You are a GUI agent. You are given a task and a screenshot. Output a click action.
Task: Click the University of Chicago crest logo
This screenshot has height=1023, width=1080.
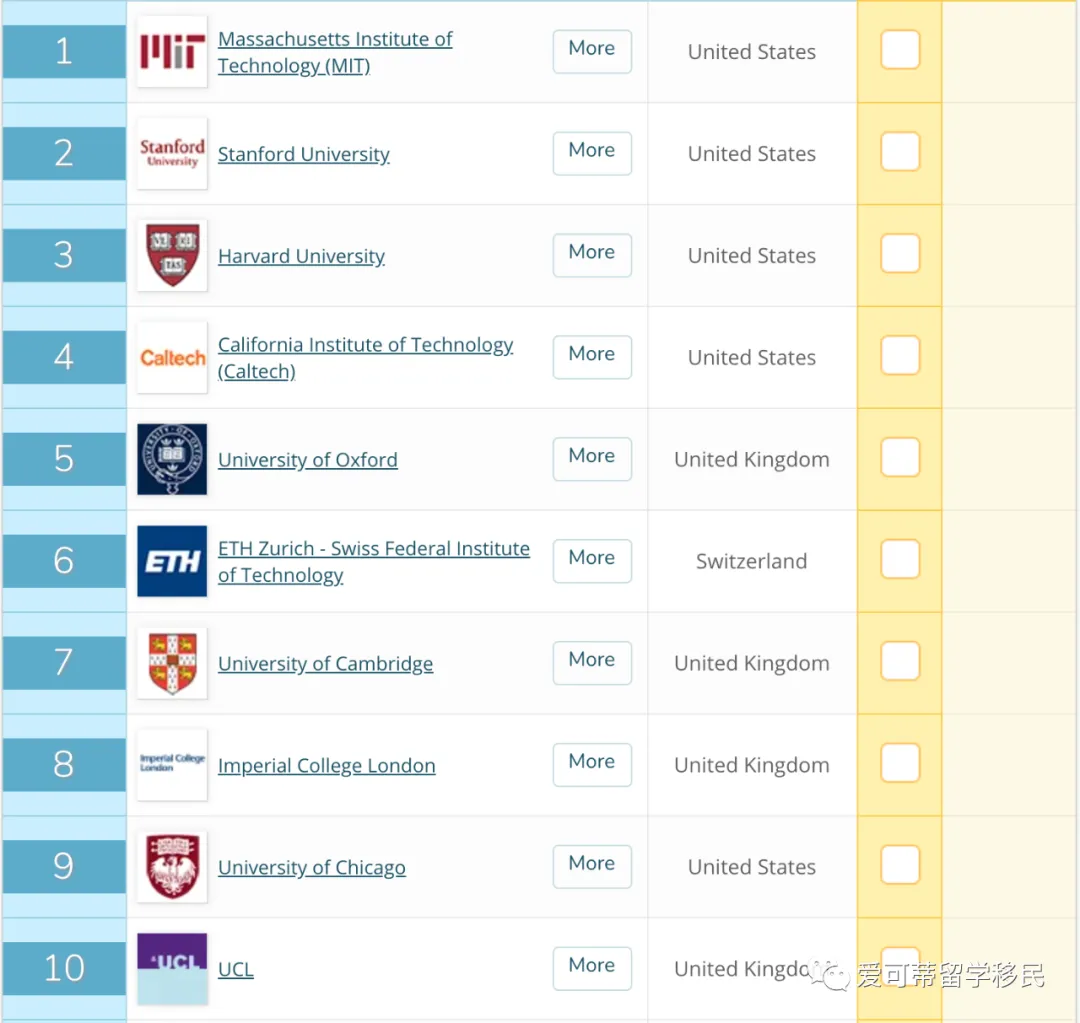172,867
